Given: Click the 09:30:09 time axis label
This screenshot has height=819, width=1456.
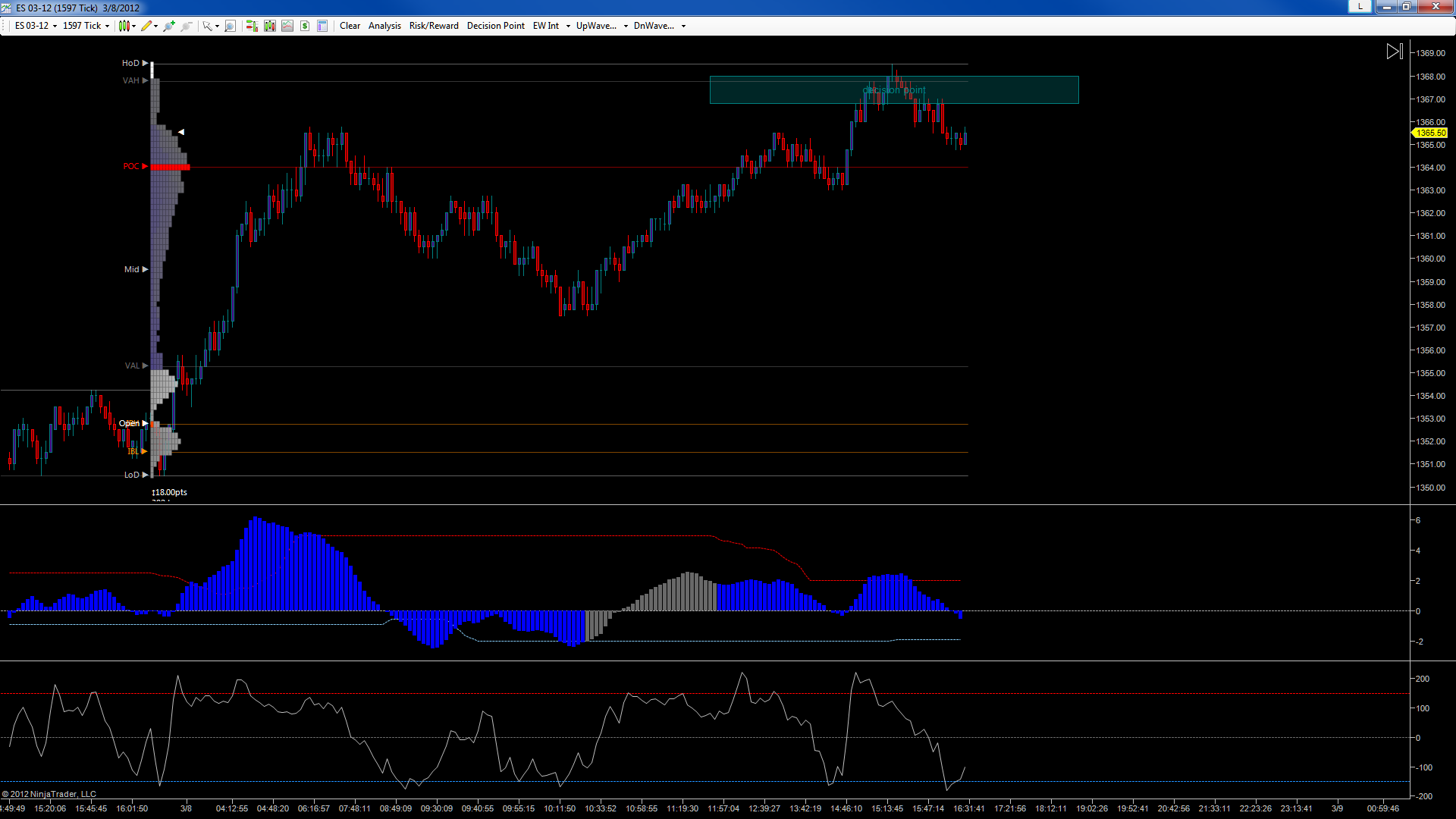Looking at the screenshot, I should 437,808.
